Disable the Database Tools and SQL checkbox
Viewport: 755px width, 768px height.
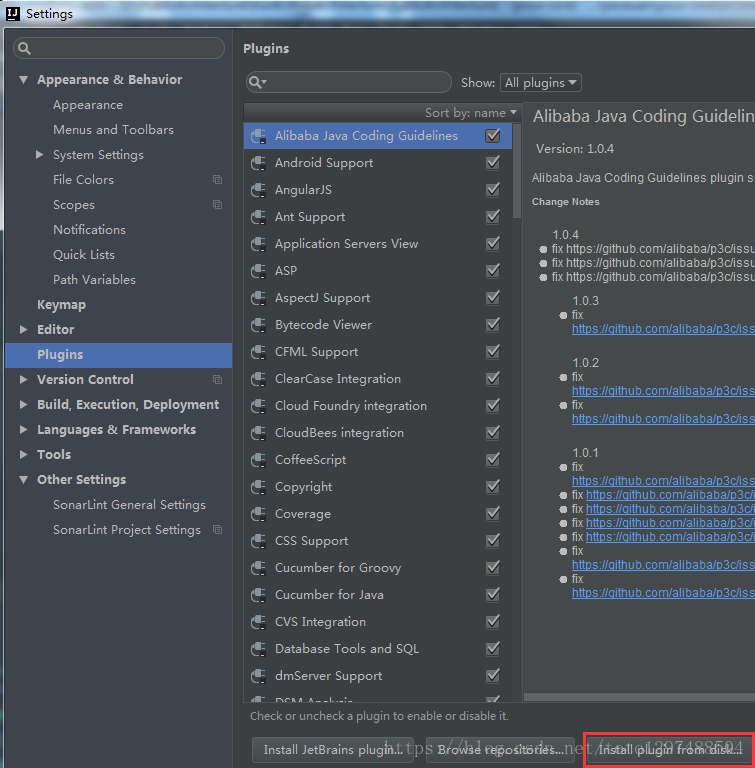click(493, 648)
